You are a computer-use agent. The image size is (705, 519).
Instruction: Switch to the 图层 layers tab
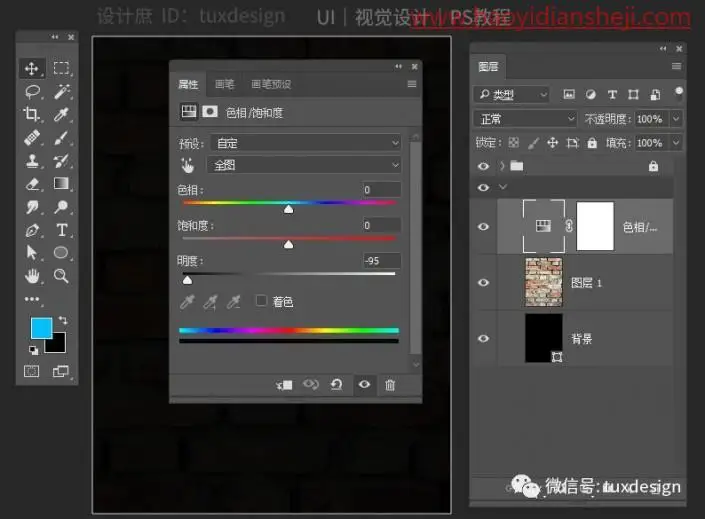point(488,67)
